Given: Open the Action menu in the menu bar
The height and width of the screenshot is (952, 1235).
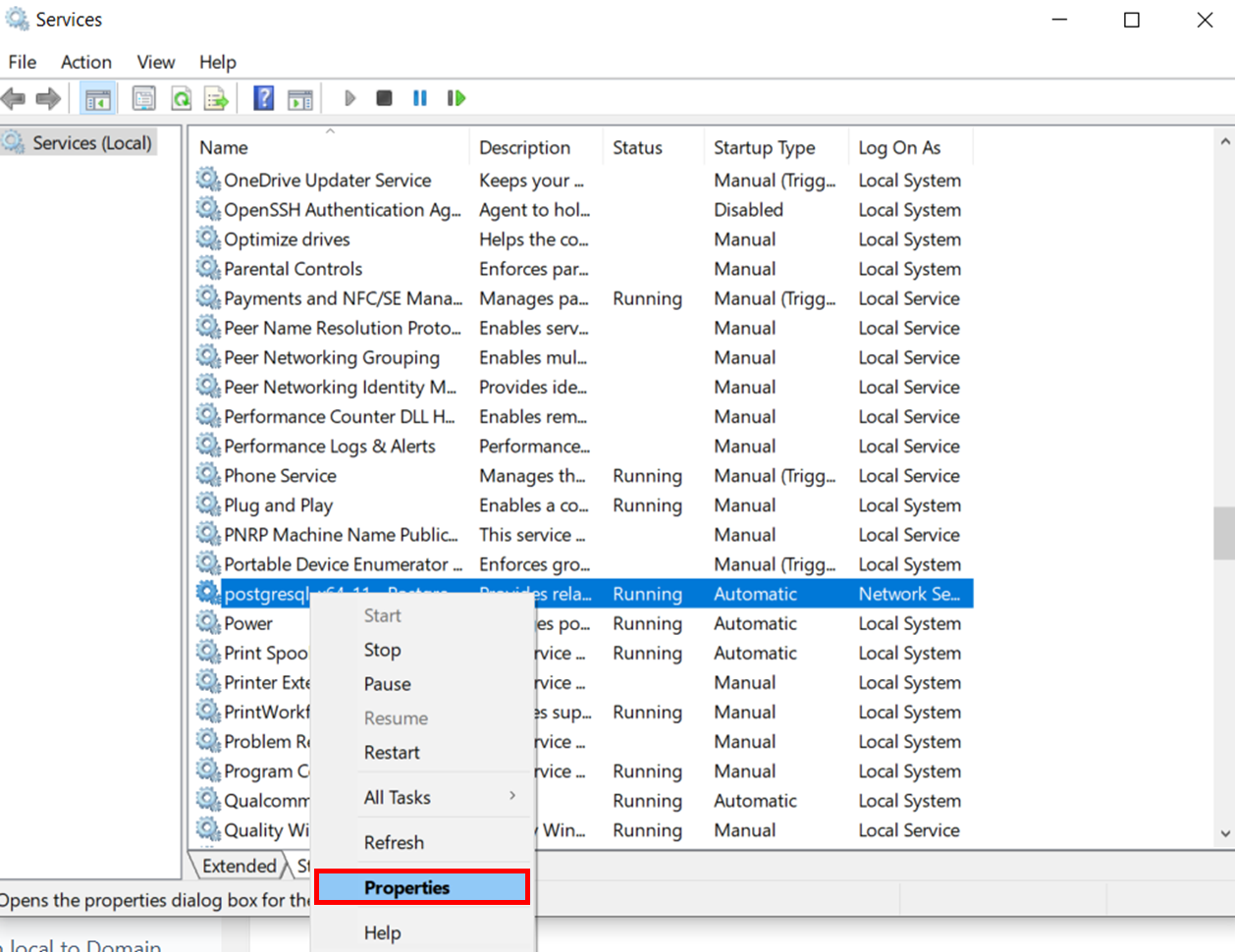Looking at the screenshot, I should 85,62.
